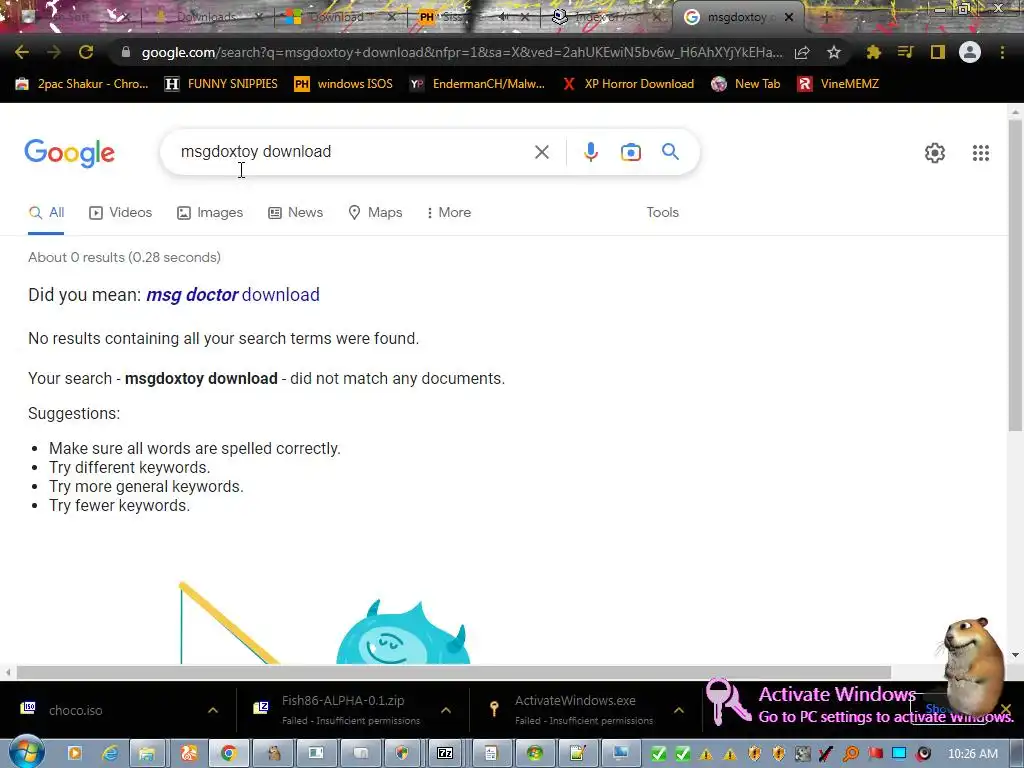The image size is (1024, 768).
Task: Click the Google logo
Action: click(x=69, y=153)
